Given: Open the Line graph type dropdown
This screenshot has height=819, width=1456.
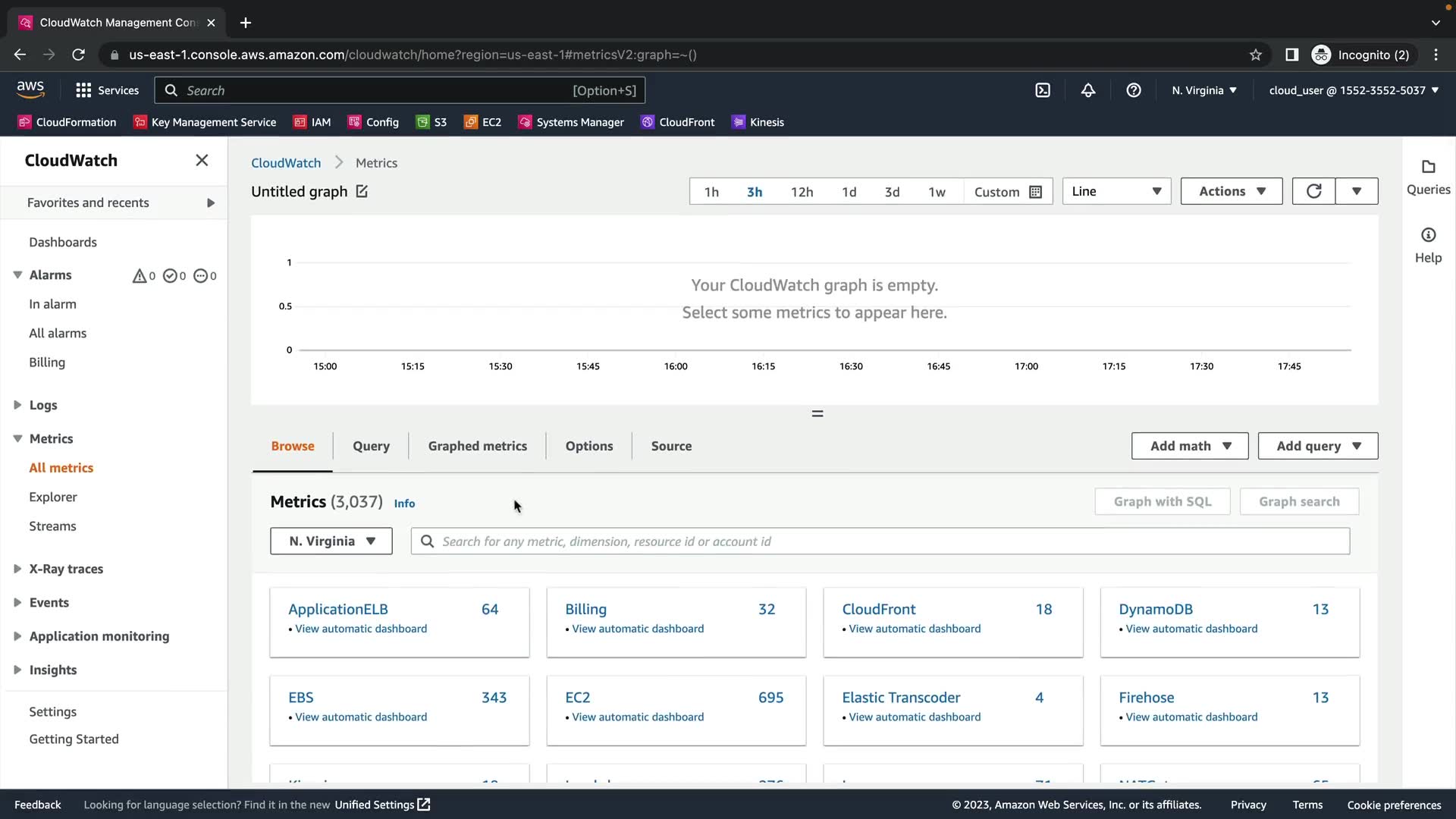Looking at the screenshot, I should click(1116, 191).
